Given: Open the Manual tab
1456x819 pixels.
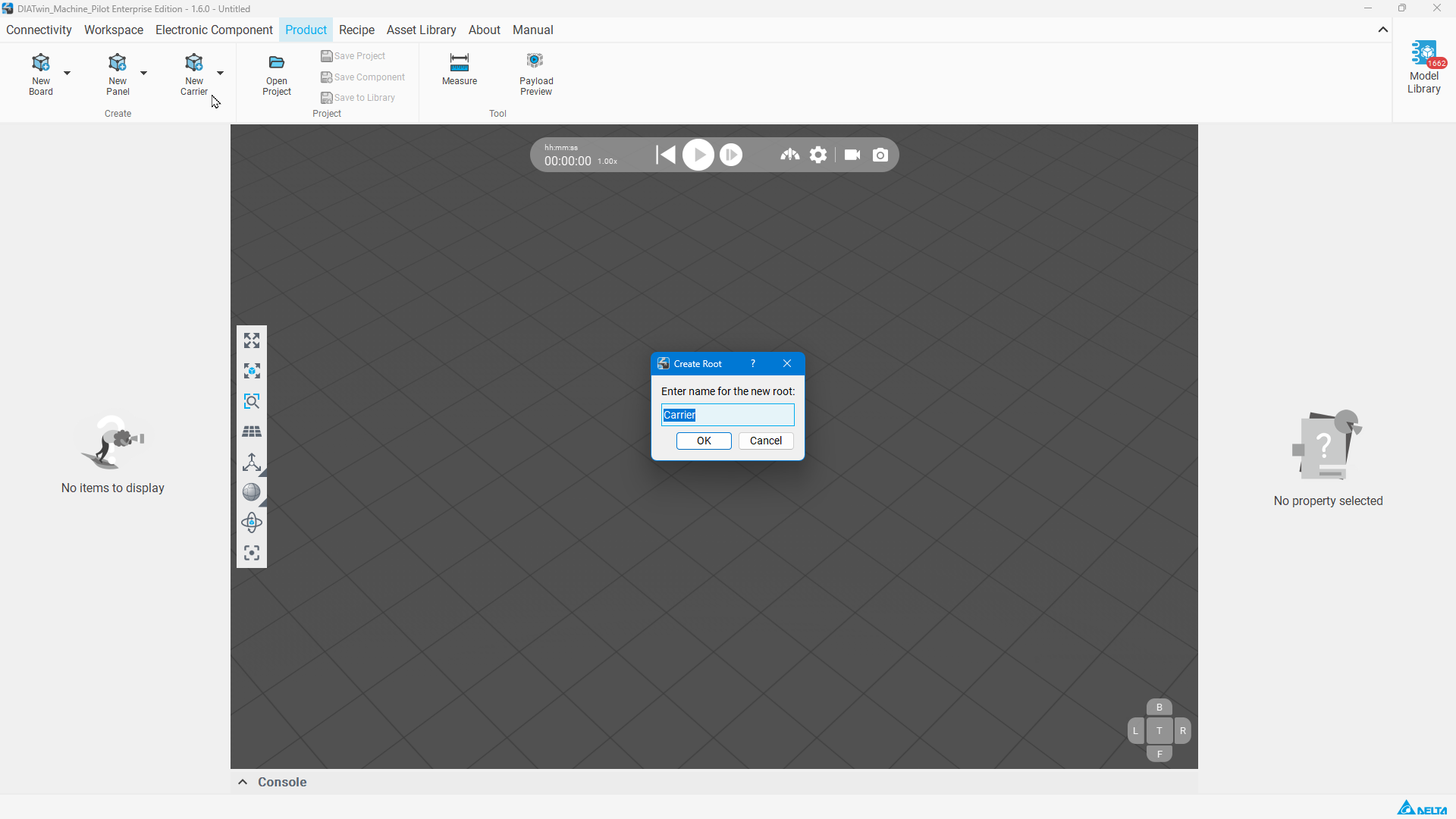Looking at the screenshot, I should tap(533, 30).
